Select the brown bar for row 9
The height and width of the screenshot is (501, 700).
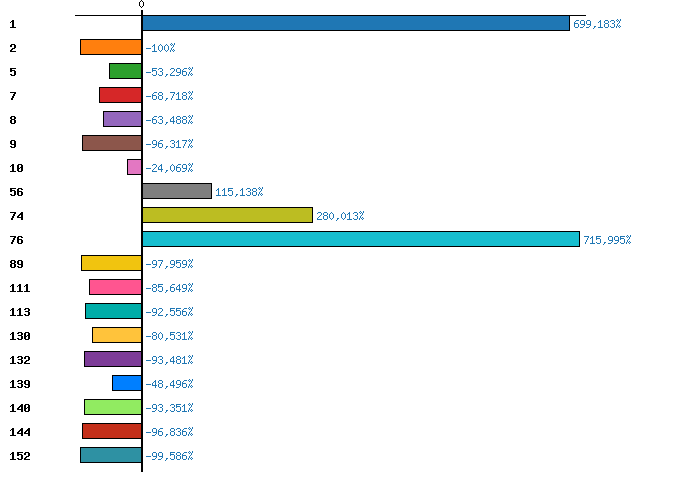coord(112,143)
